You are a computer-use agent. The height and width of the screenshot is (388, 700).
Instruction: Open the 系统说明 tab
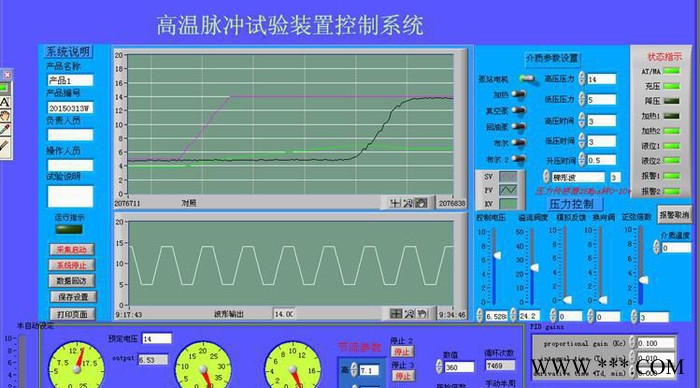[68, 52]
